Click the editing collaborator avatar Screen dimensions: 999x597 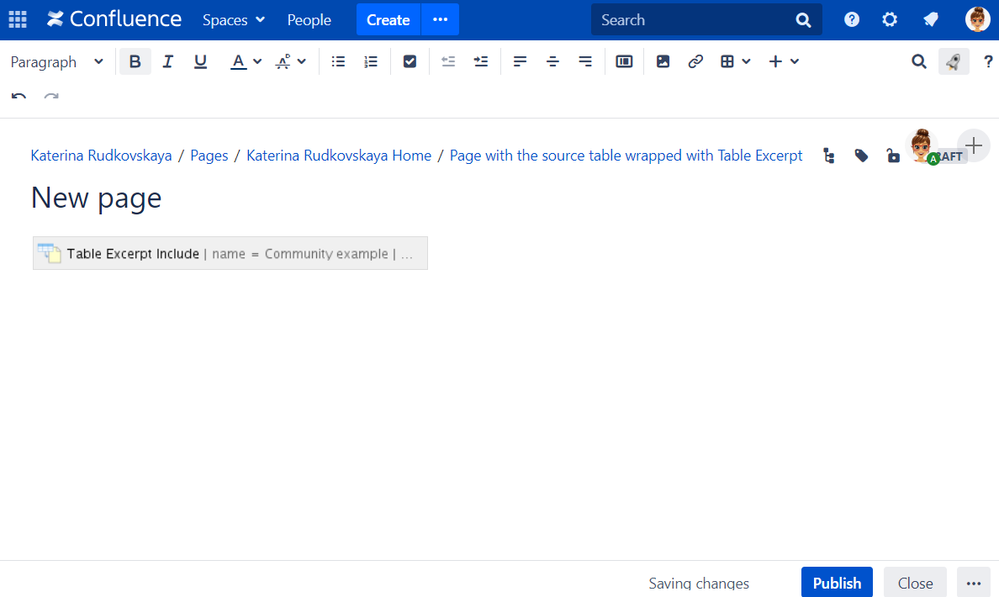point(922,146)
